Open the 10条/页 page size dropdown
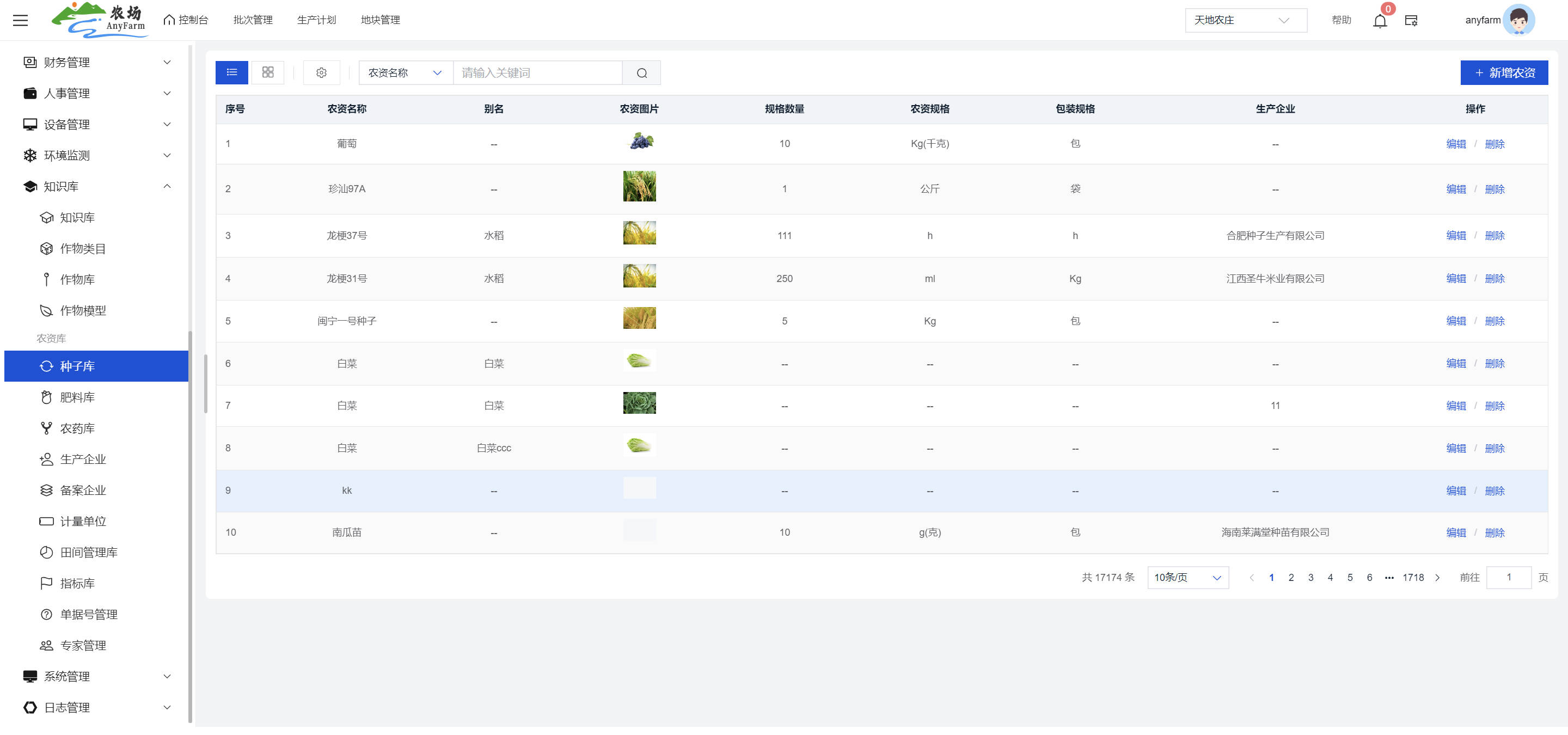This screenshot has height=735, width=1568. (1187, 578)
